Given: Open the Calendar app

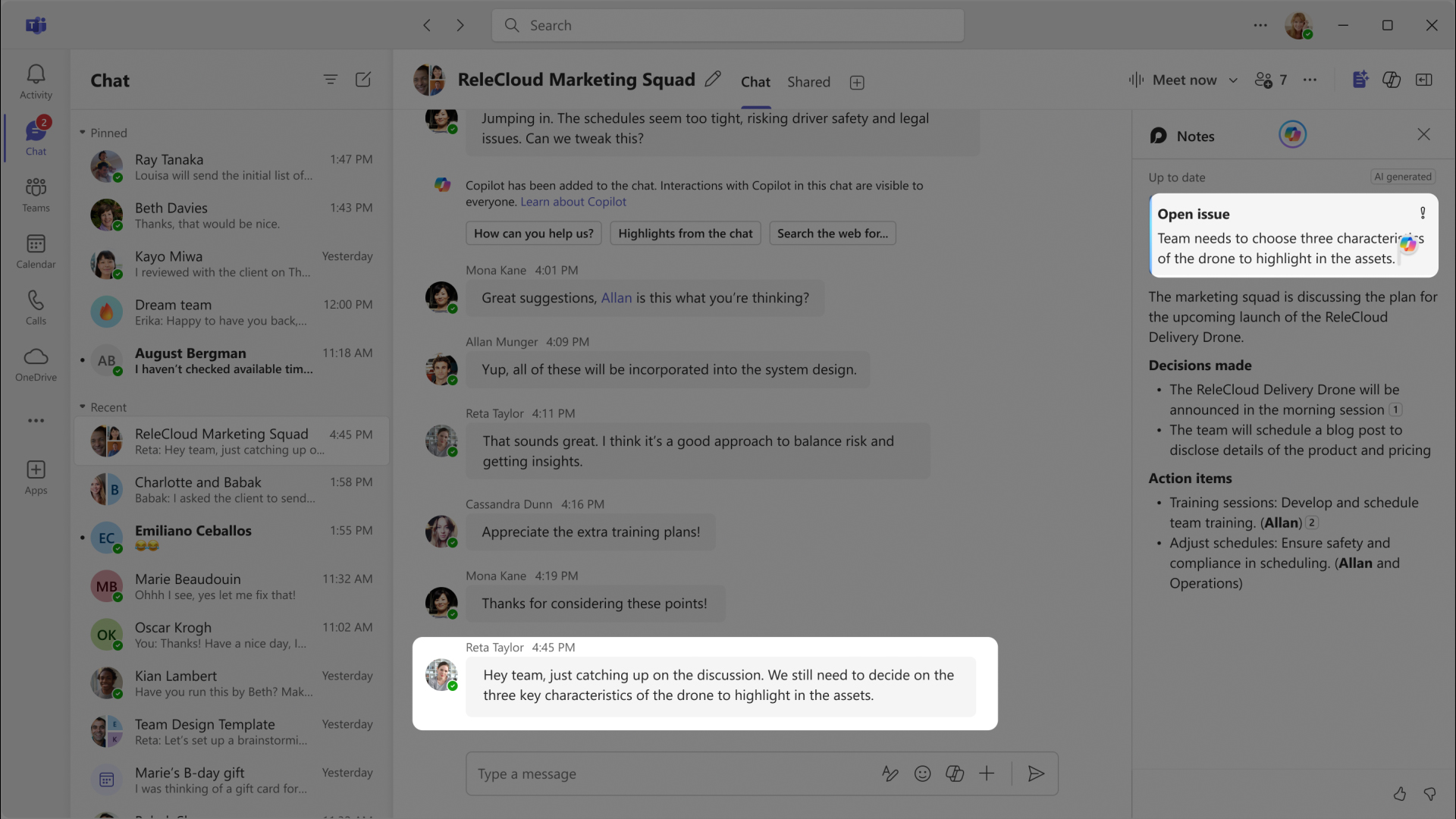Looking at the screenshot, I should (36, 252).
